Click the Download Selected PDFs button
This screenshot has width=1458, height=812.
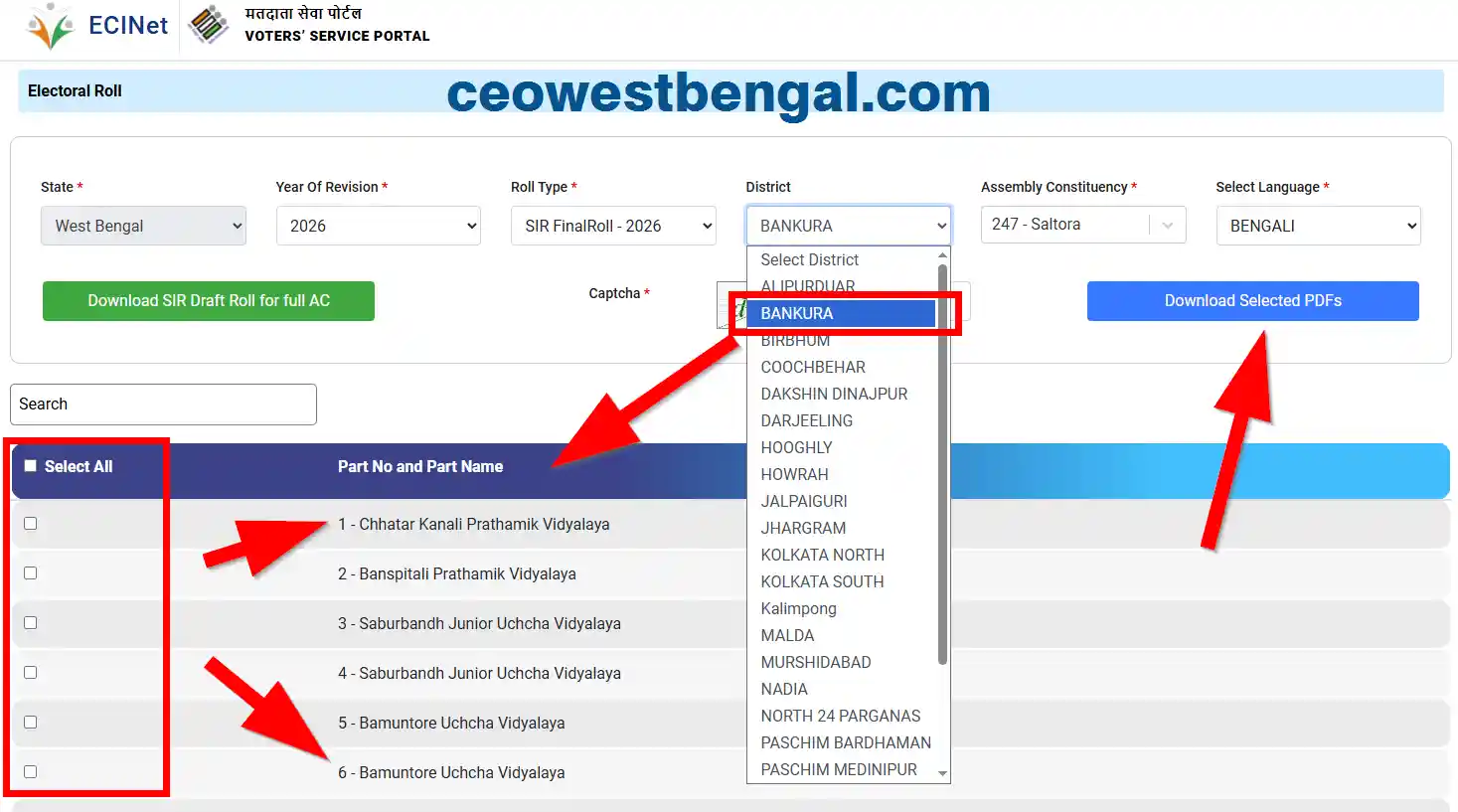[1252, 301]
